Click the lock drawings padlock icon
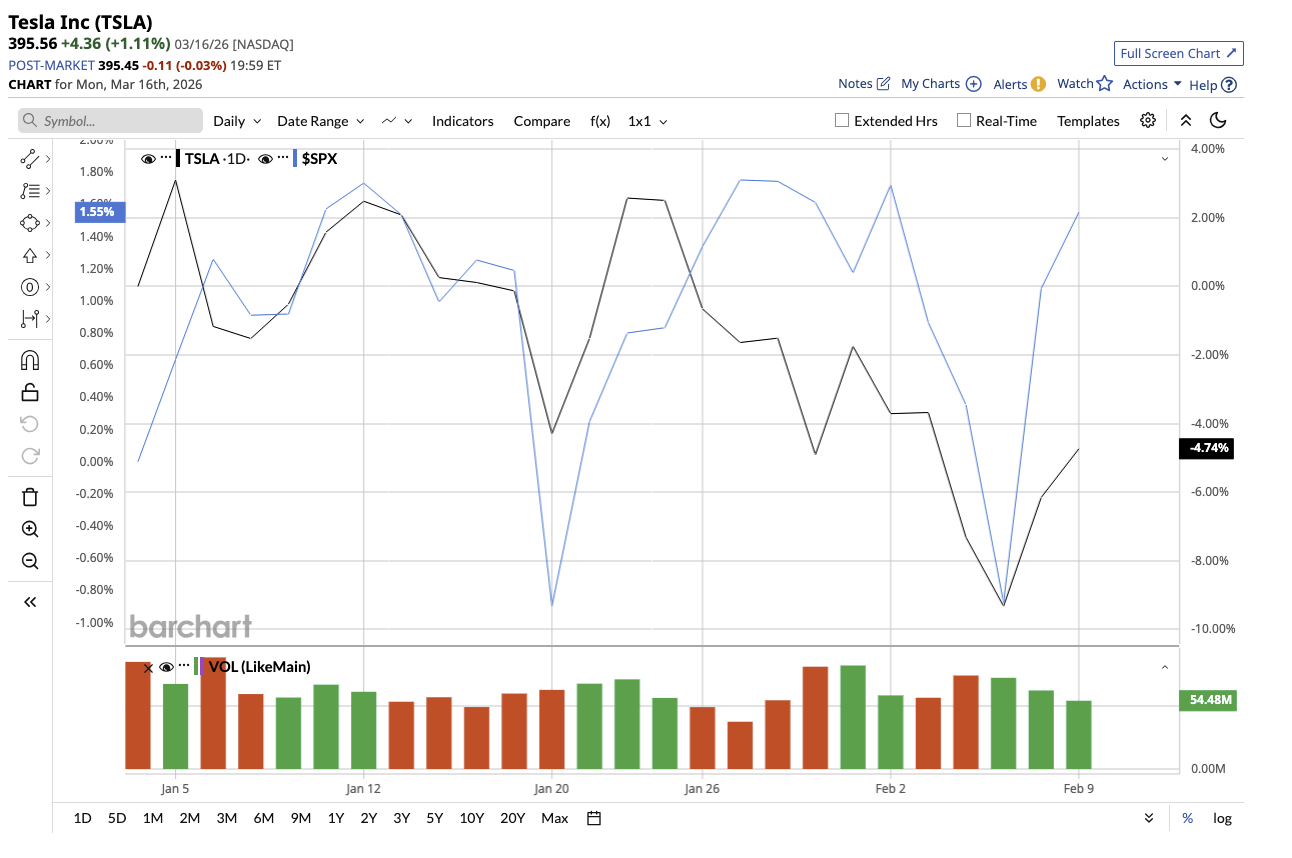Viewport: 1292px width, 858px height. 30,392
